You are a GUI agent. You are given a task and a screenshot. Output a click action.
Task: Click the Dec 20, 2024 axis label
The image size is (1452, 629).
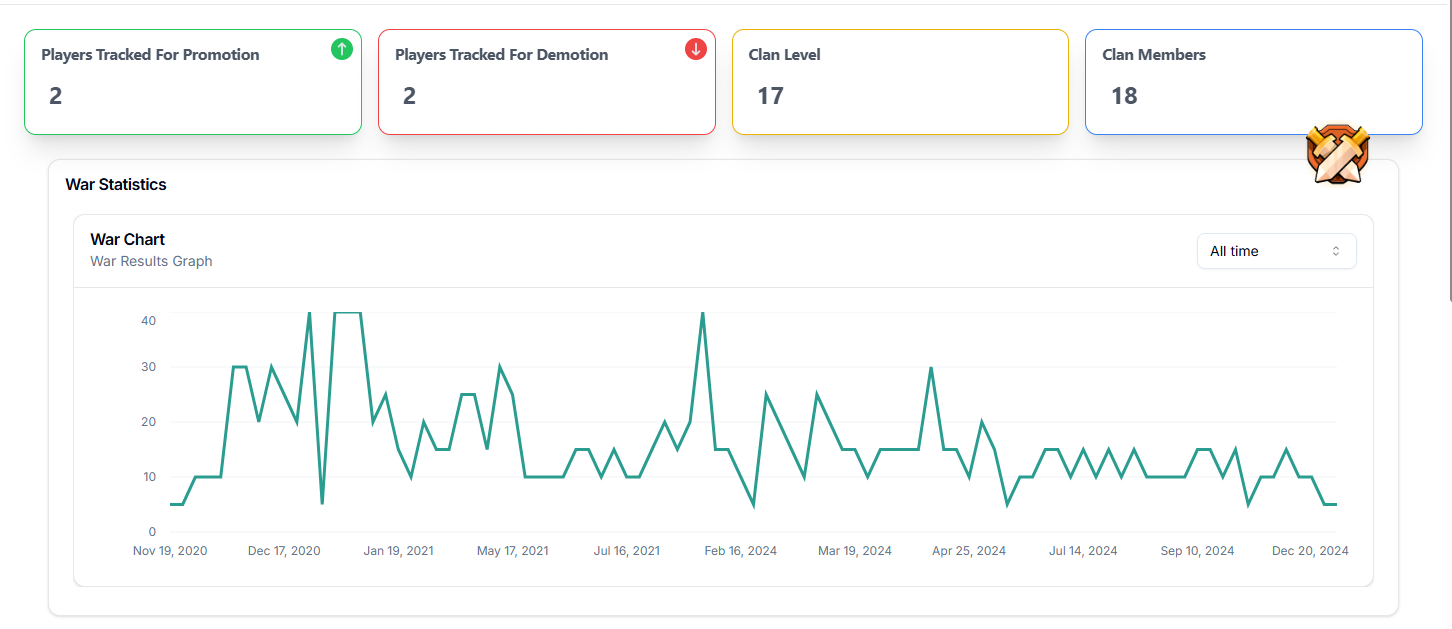click(1310, 550)
